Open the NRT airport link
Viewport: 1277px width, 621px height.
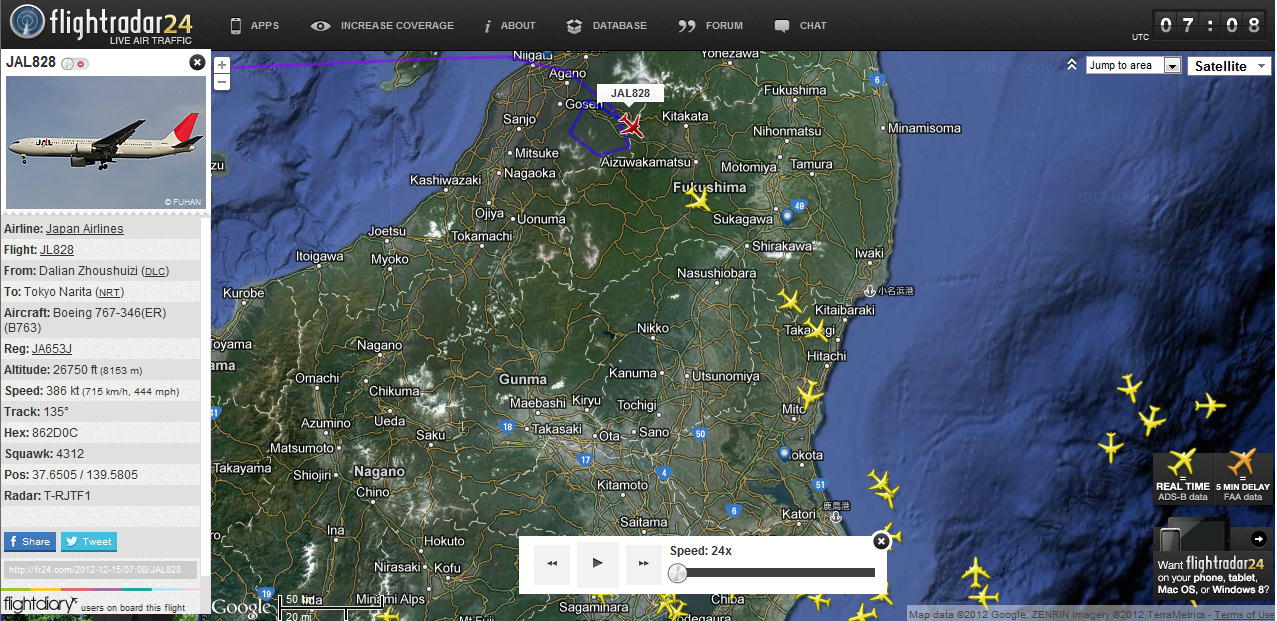point(109,292)
